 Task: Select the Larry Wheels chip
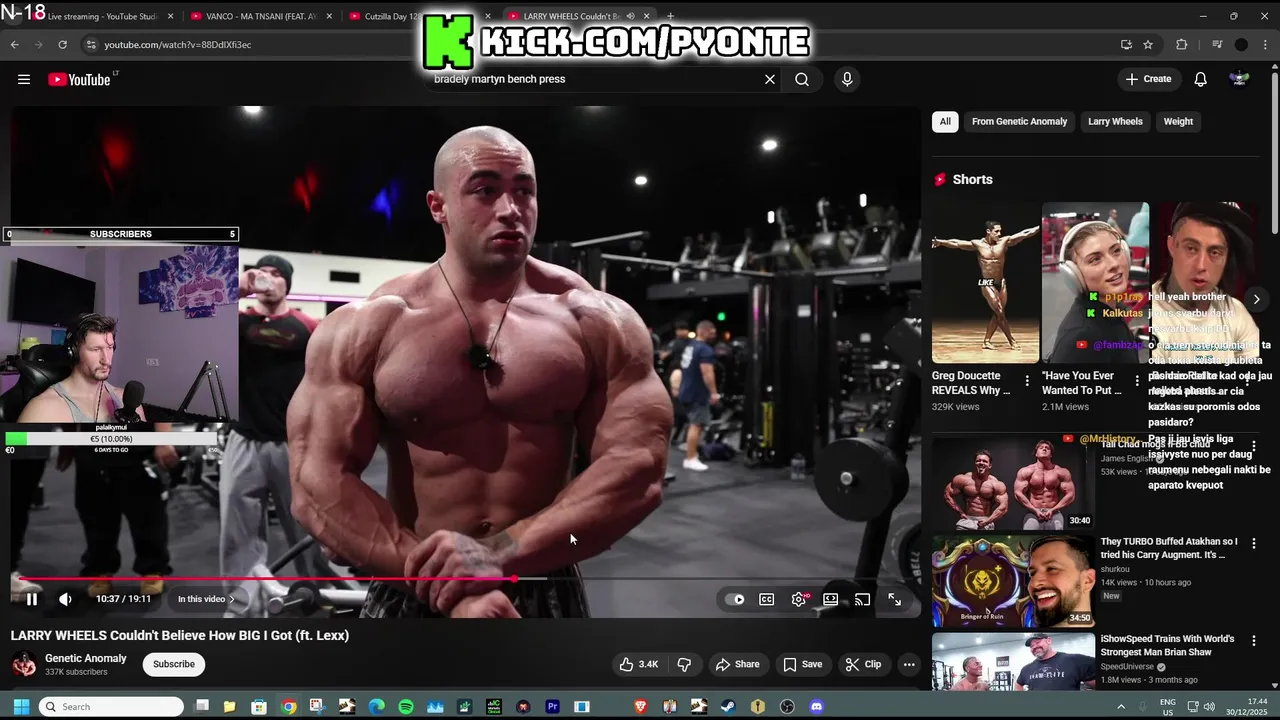[1115, 121]
